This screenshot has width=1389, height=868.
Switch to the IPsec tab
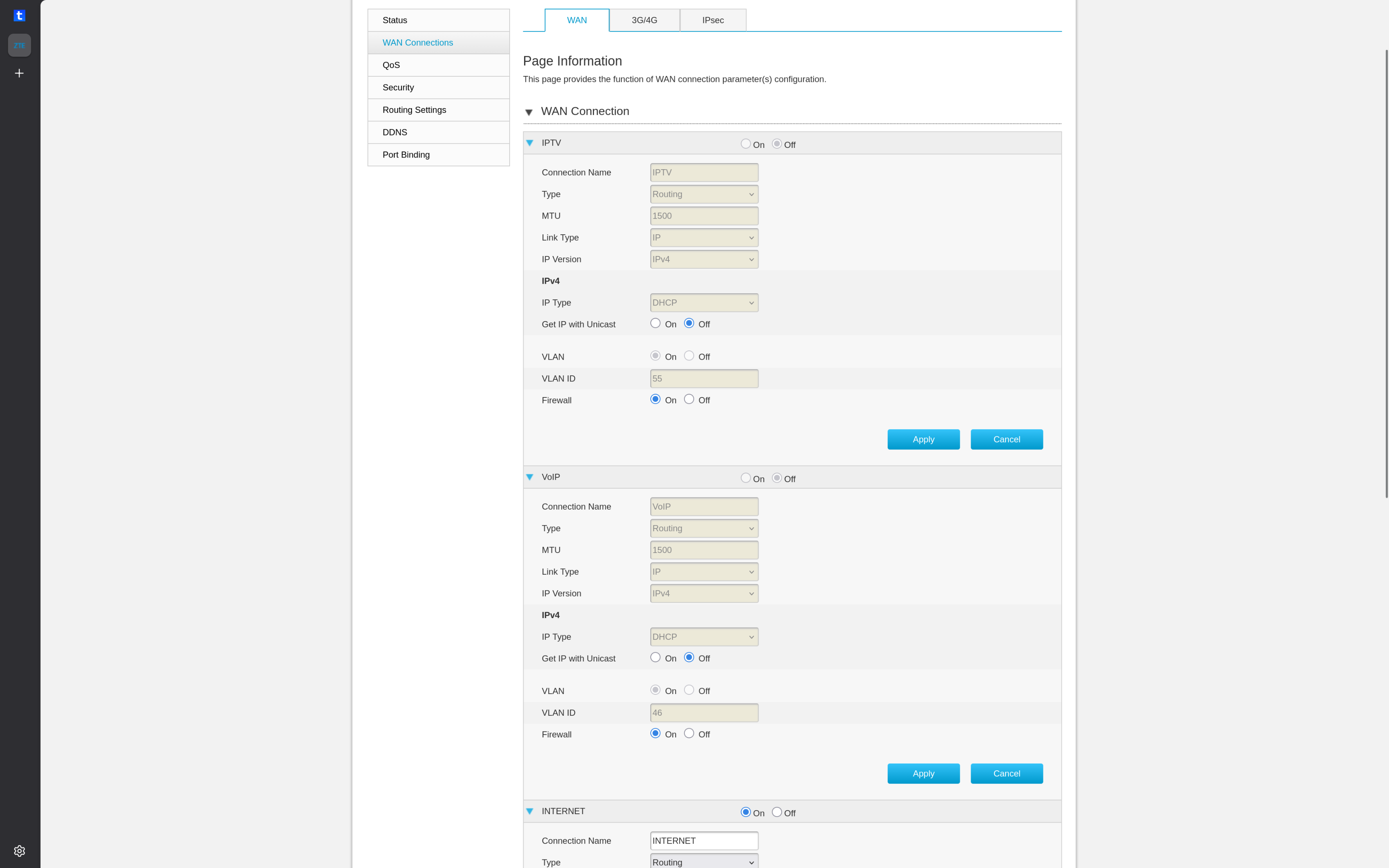713,20
